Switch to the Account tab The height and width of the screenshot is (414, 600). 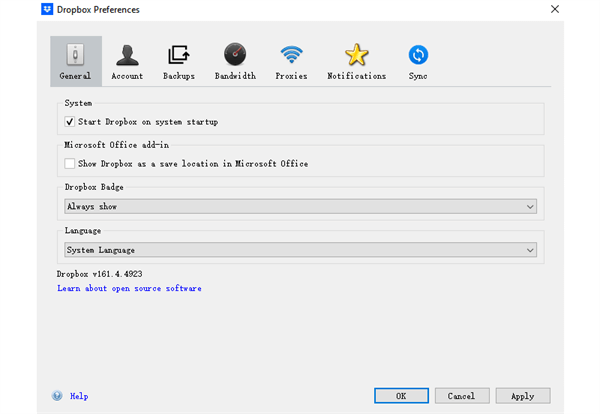coord(127,61)
